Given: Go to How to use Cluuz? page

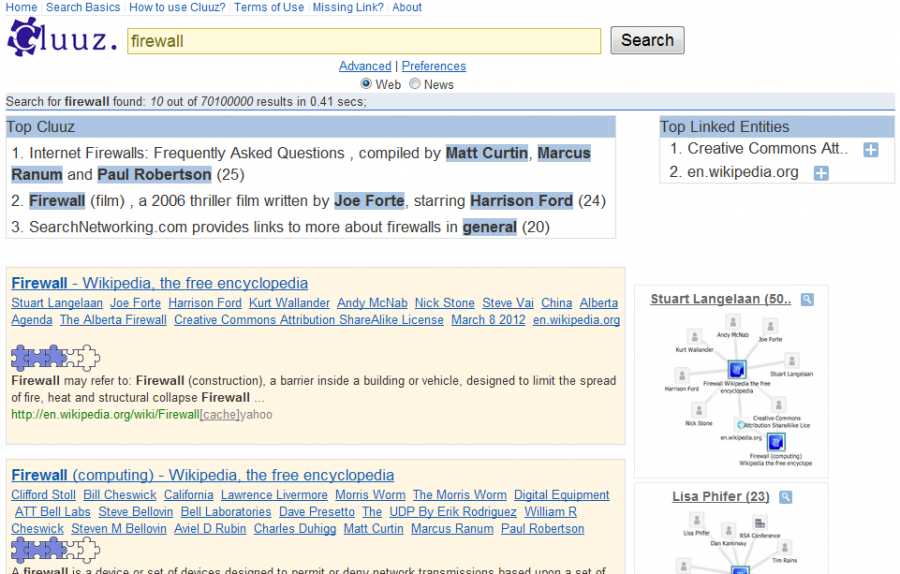Looking at the screenshot, I should tap(177, 7).
